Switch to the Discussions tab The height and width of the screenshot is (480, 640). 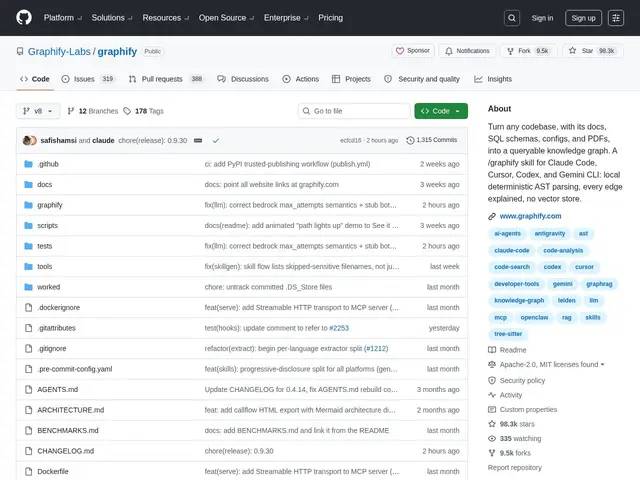(243, 79)
